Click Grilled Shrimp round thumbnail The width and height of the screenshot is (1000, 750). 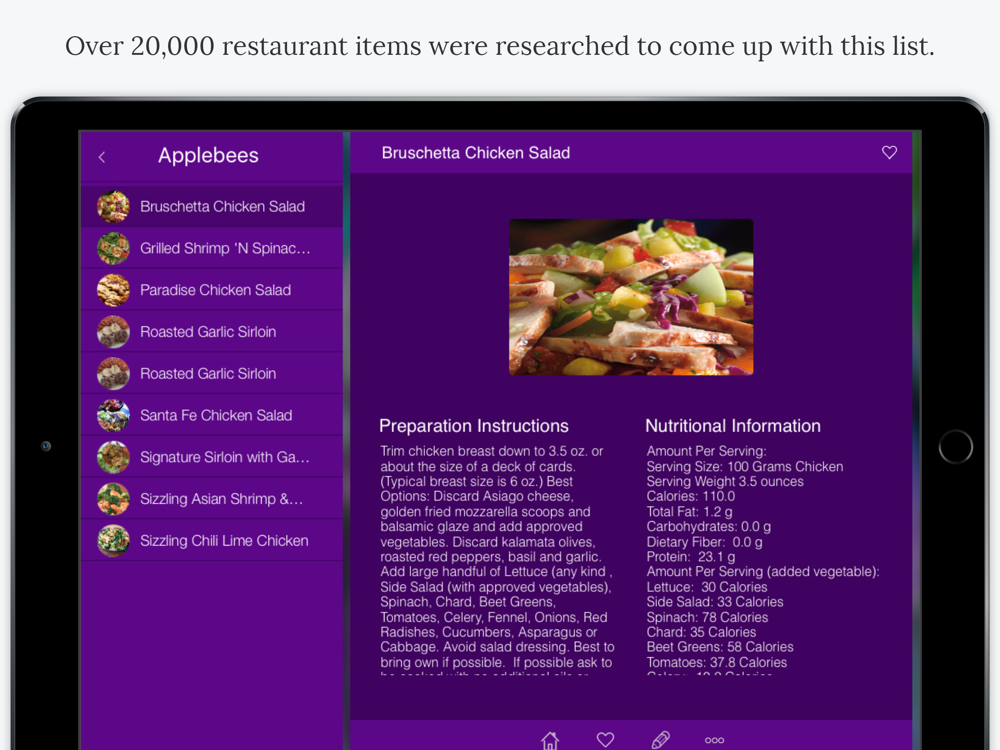tap(113, 248)
